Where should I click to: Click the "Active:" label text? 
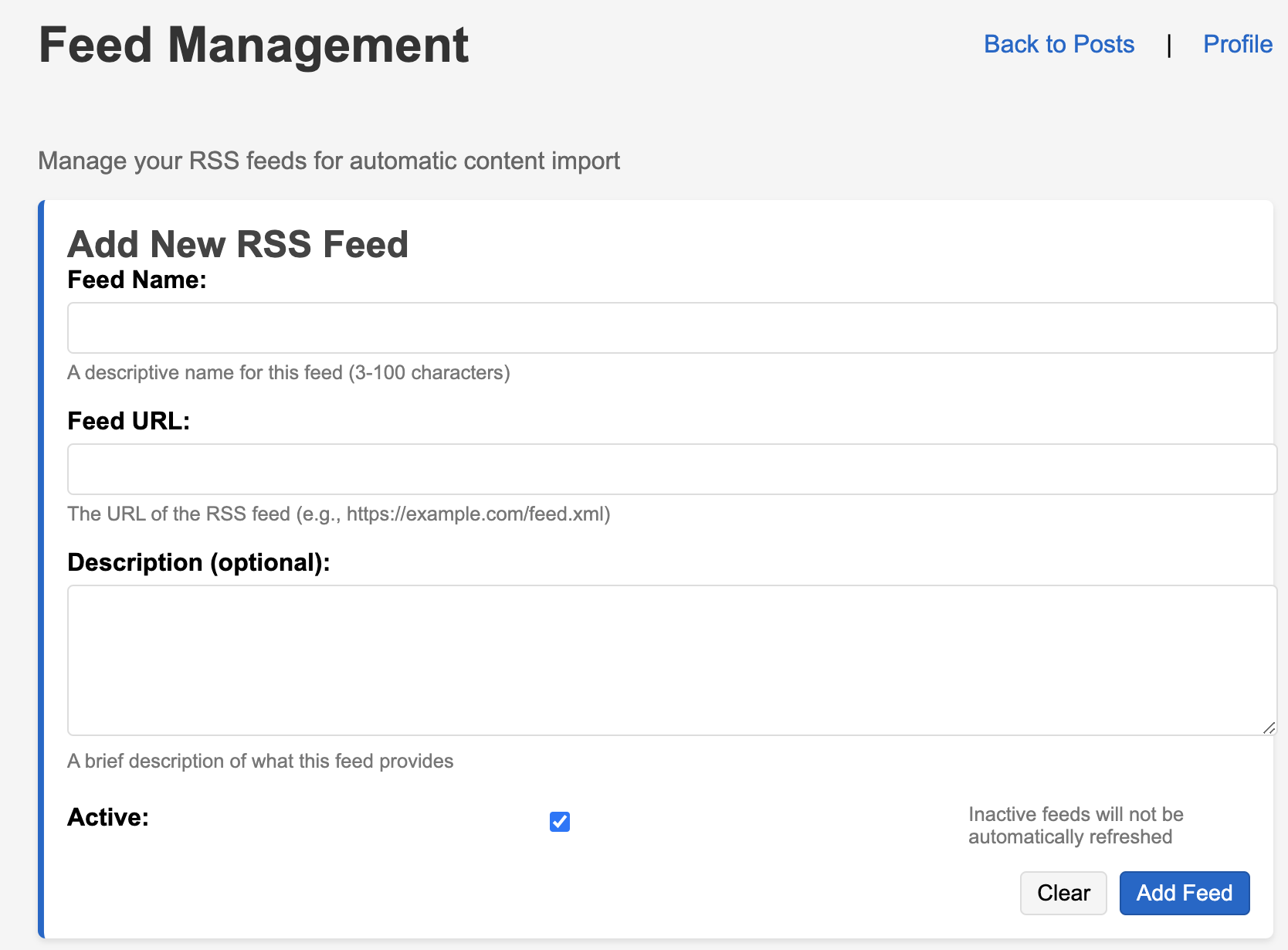108,817
